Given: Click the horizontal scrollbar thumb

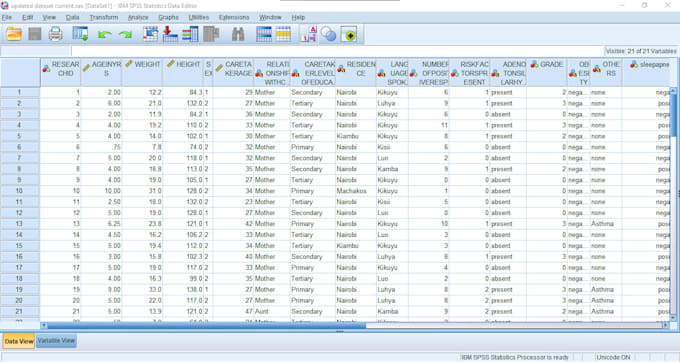Looking at the screenshot, I should (x=206, y=325).
